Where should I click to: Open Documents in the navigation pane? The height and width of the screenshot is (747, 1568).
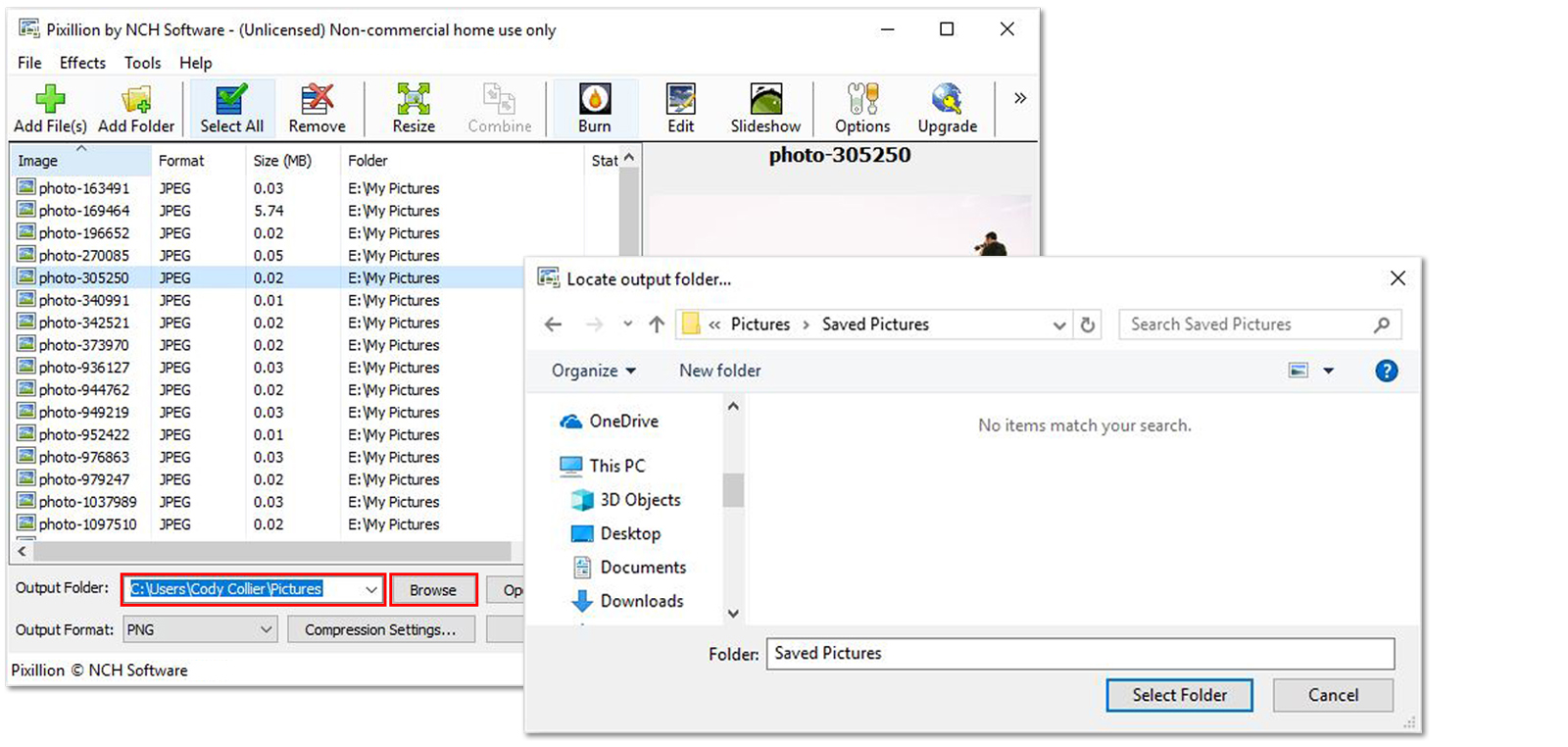coord(629,568)
